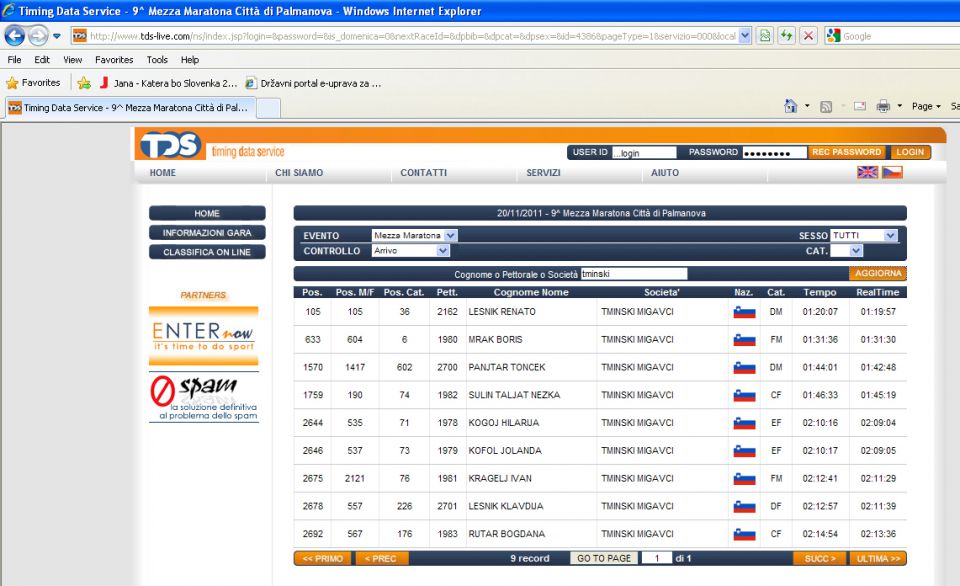Image resolution: width=960 pixels, height=586 pixels.
Task: Open the Jana - Katera bo Slovenka bookmark
Action: pos(168,83)
